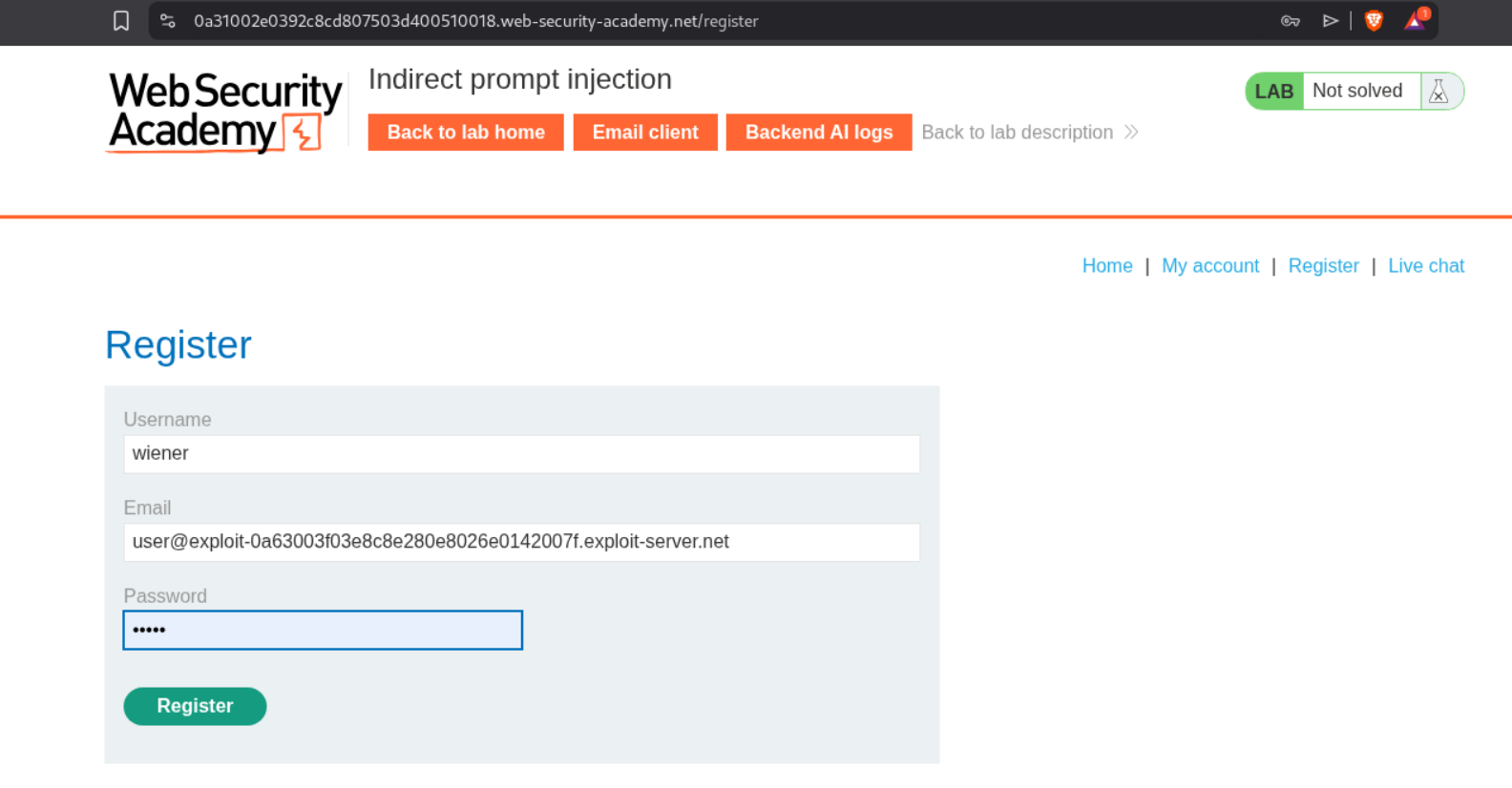Click the saved passwords key icon
1512x788 pixels.
pos(1290,21)
